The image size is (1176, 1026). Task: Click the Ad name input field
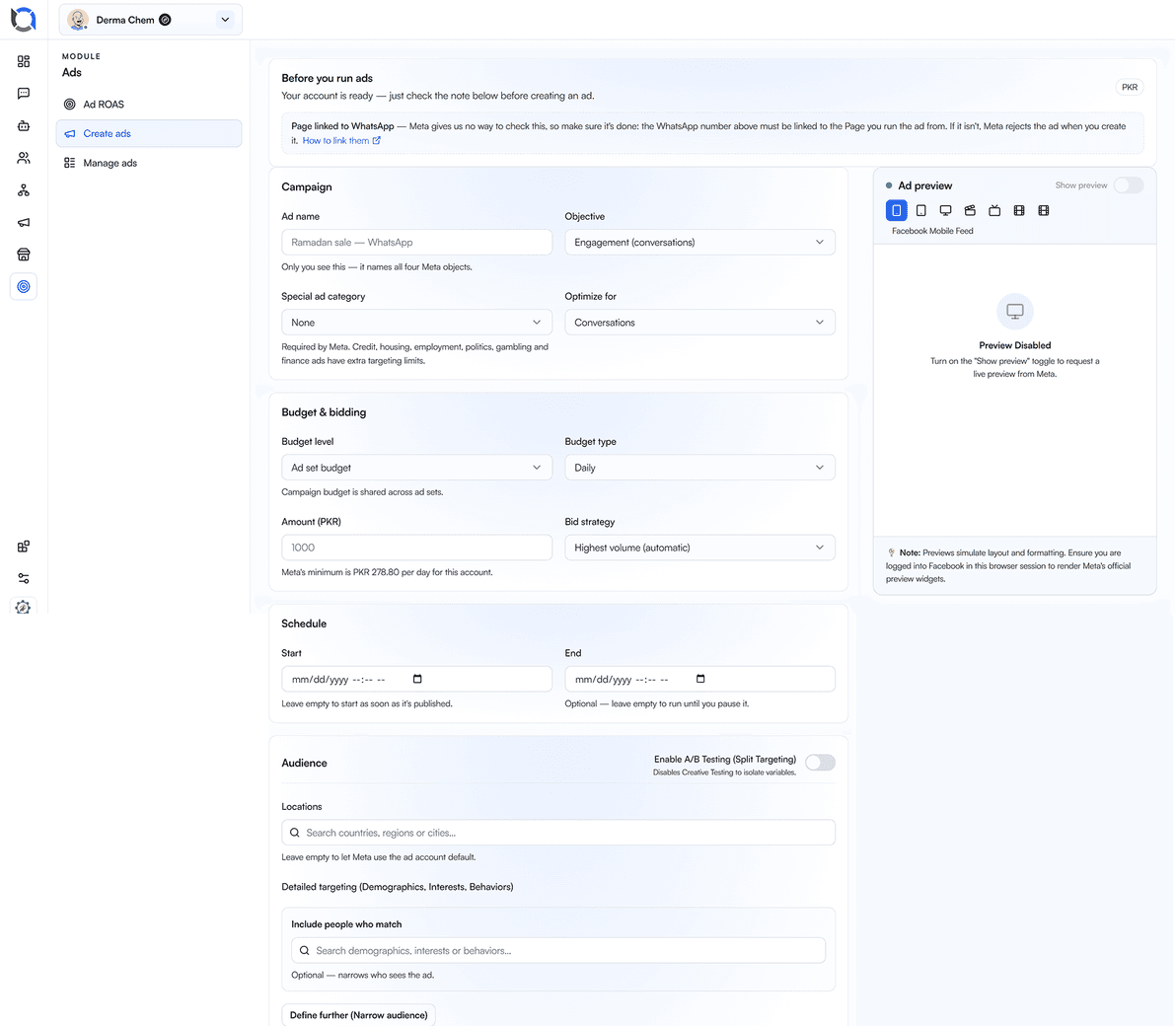(416, 243)
